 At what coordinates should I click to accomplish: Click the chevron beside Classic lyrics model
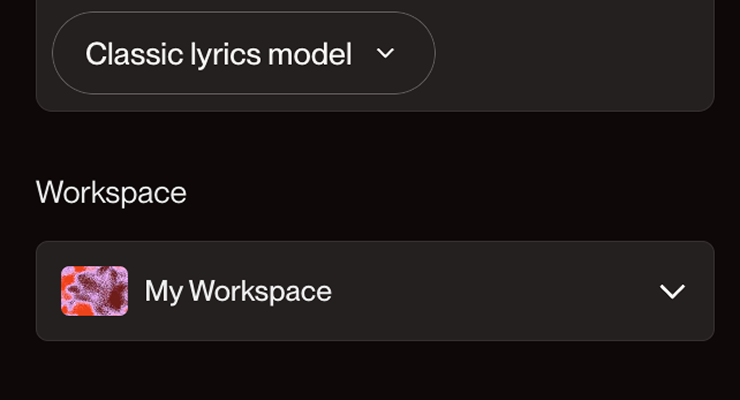point(386,54)
